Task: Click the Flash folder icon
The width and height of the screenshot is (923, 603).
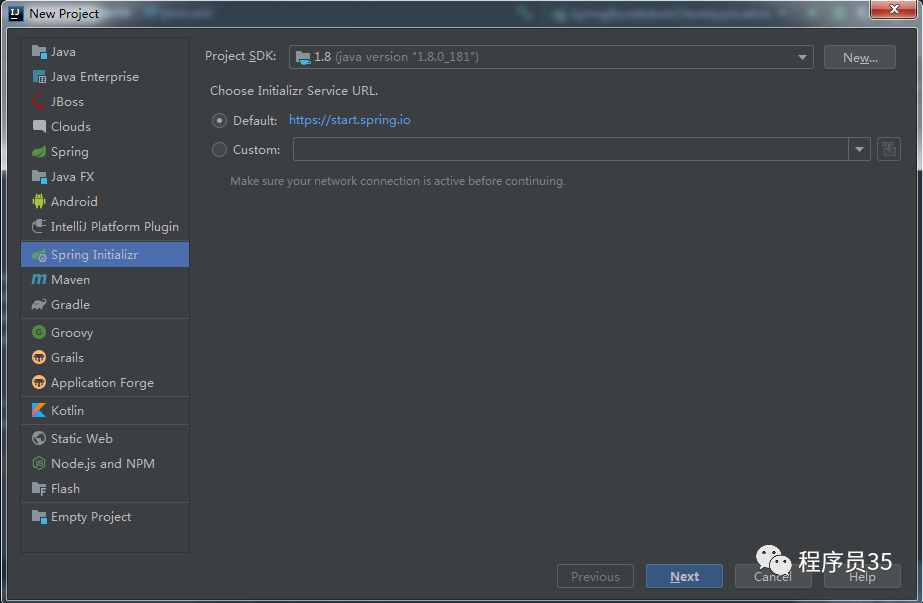Action: pos(39,489)
